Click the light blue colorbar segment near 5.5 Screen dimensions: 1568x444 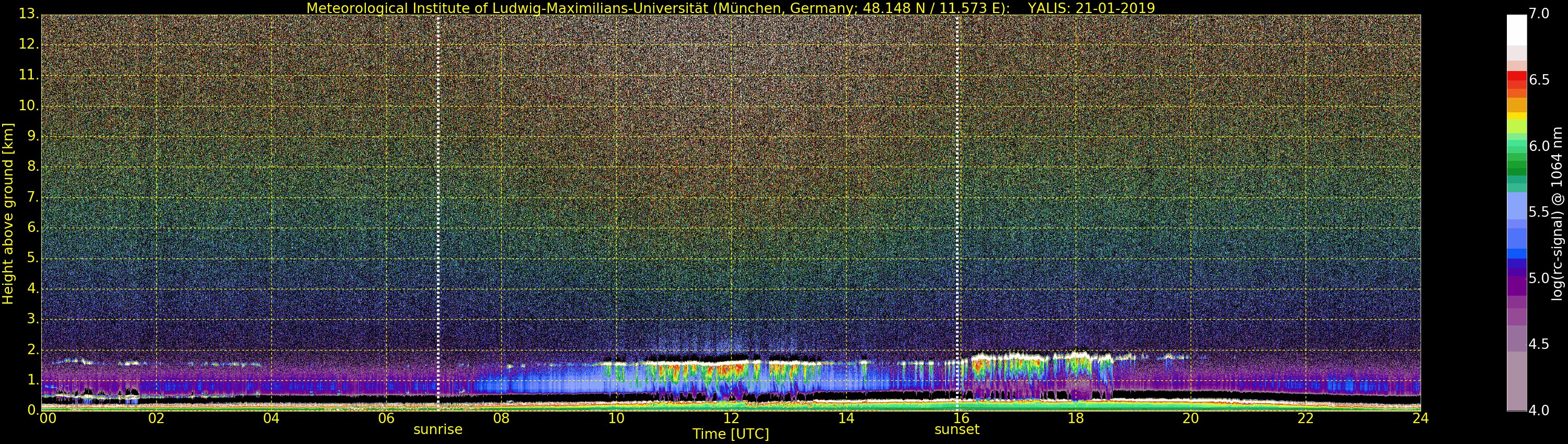tap(1516, 206)
